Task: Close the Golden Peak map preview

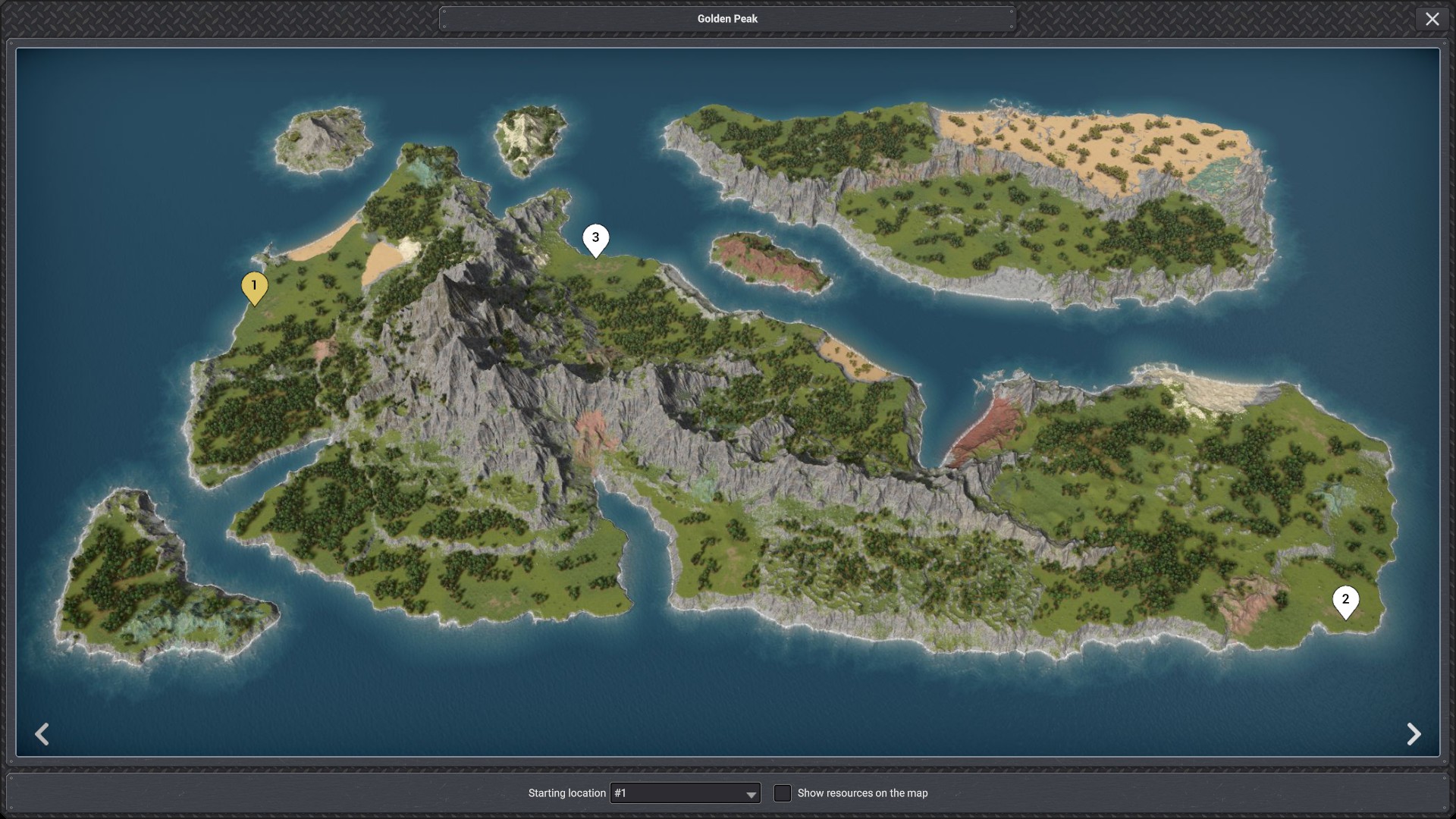Action: click(x=1432, y=19)
